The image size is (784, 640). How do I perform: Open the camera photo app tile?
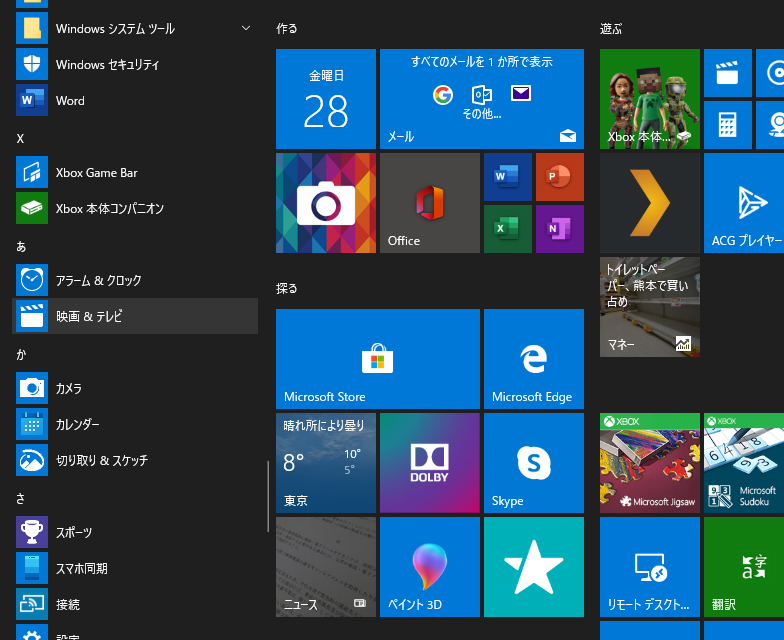[326, 203]
